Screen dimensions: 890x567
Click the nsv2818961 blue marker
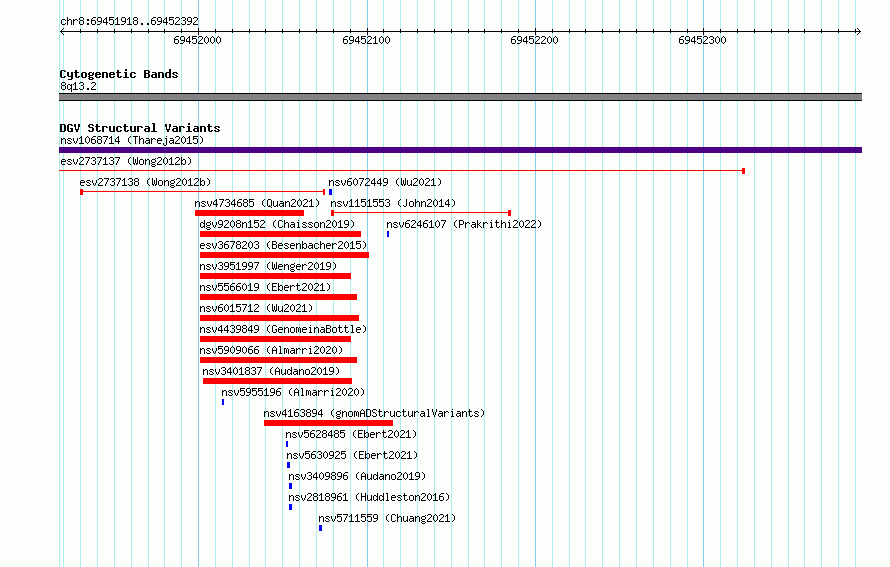click(291, 507)
